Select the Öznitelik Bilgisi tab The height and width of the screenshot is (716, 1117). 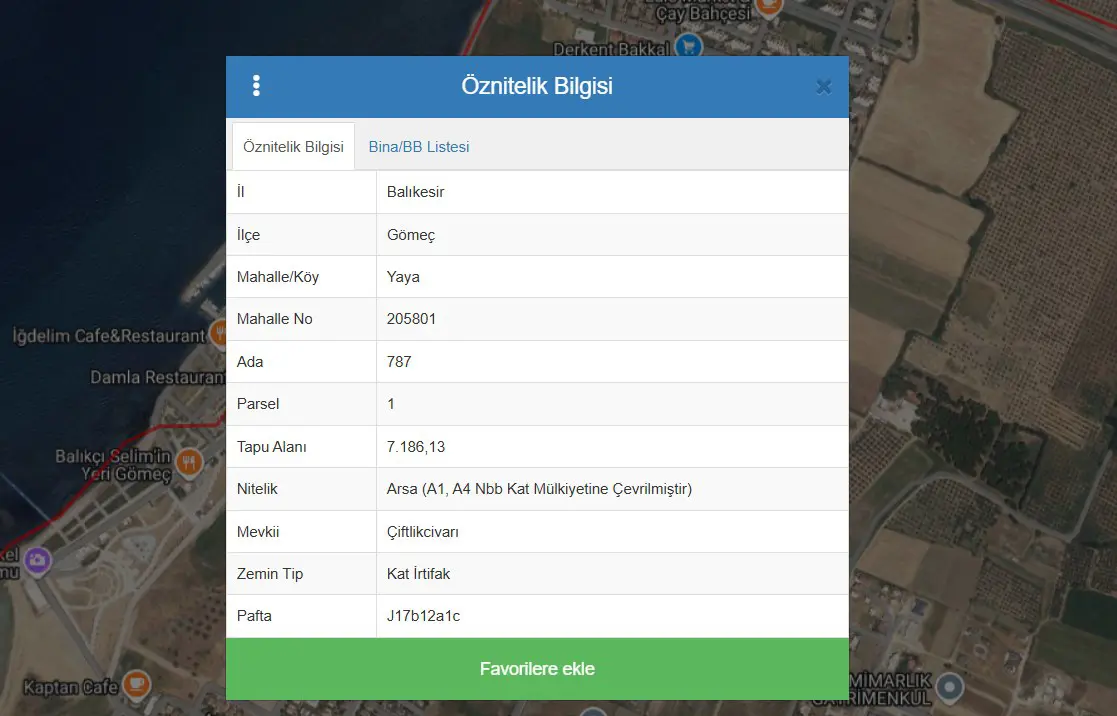tap(293, 147)
